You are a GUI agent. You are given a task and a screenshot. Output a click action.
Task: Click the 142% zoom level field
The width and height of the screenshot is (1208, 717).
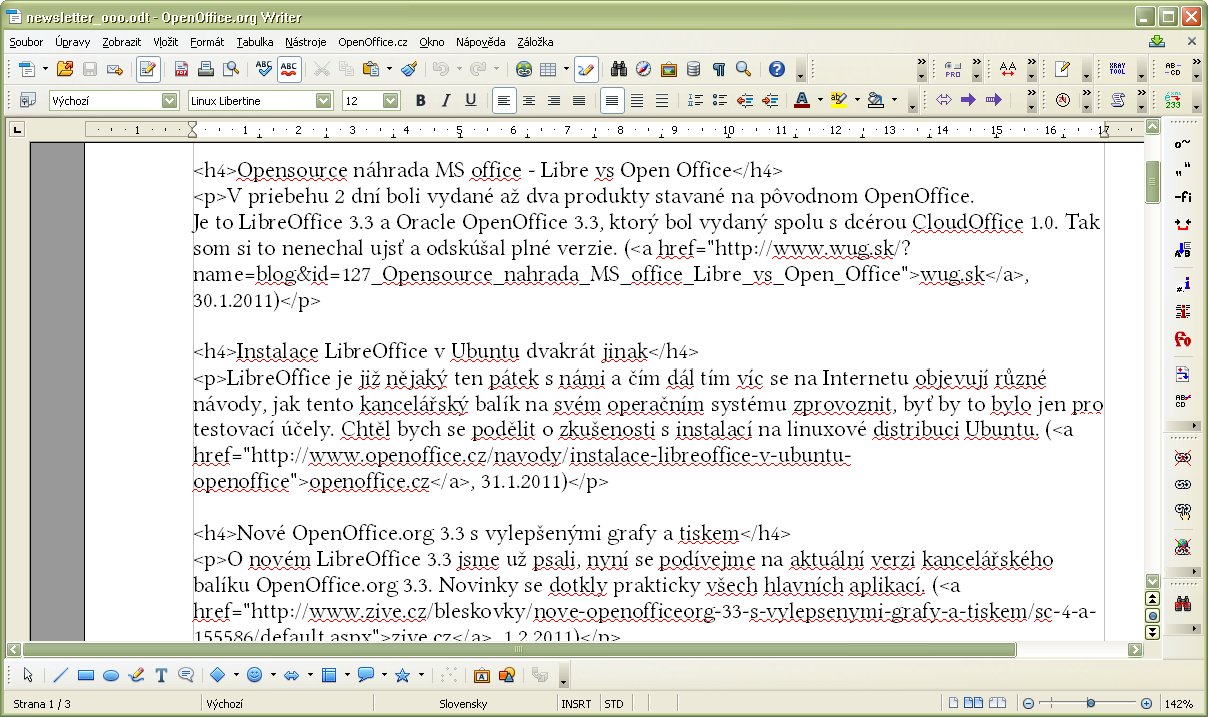click(1178, 704)
